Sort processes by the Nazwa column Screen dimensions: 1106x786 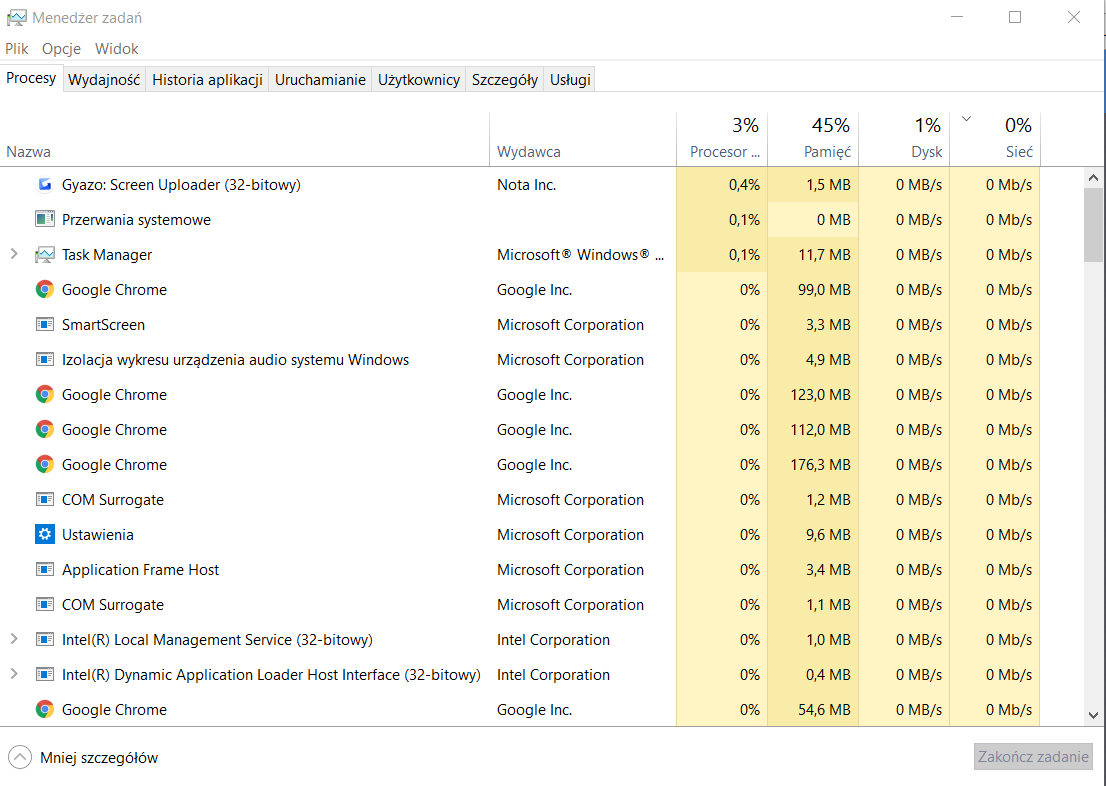click(x=245, y=140)
